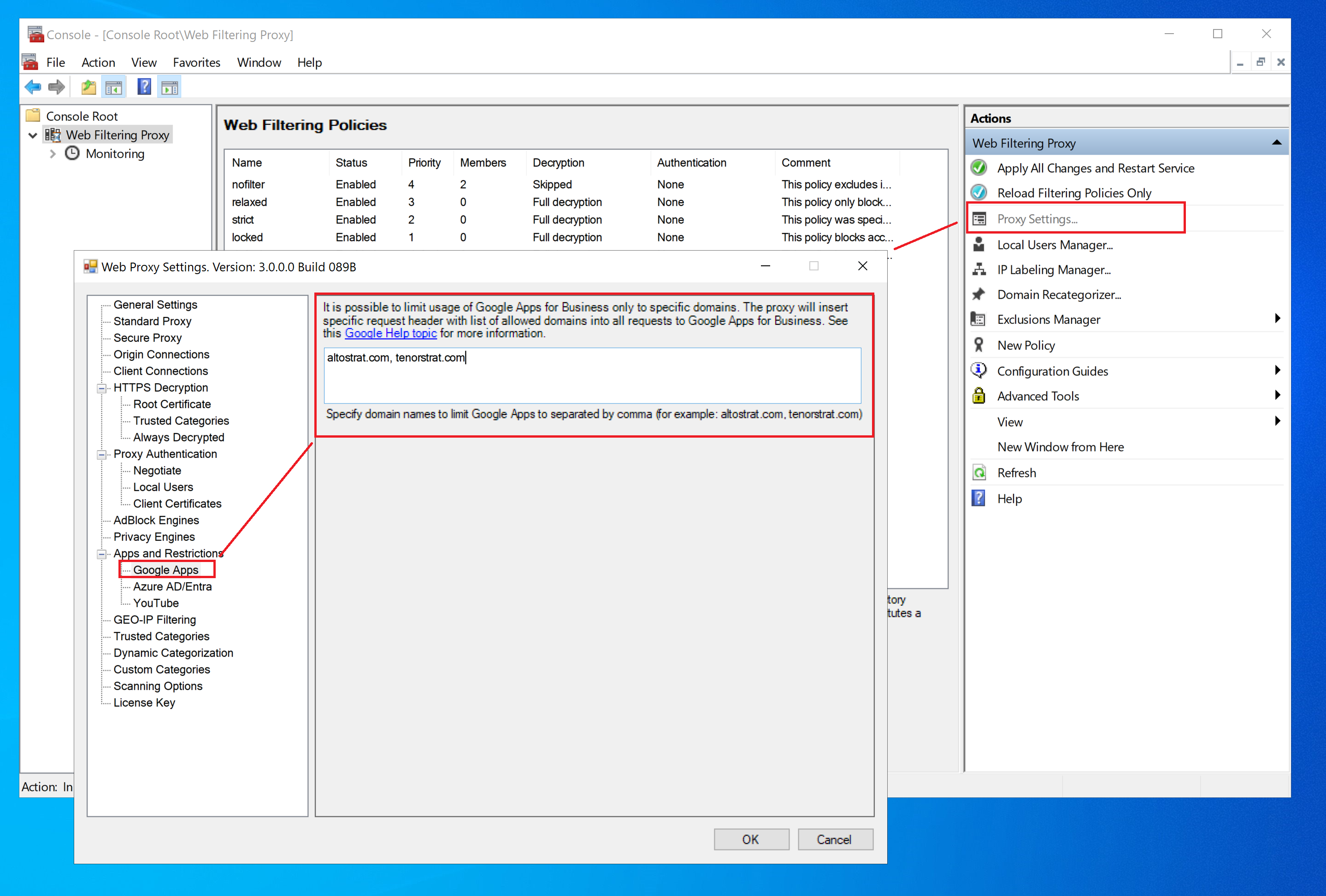
Task: Click the Proxy Settings icon in Actions
Action: point(978,219)
